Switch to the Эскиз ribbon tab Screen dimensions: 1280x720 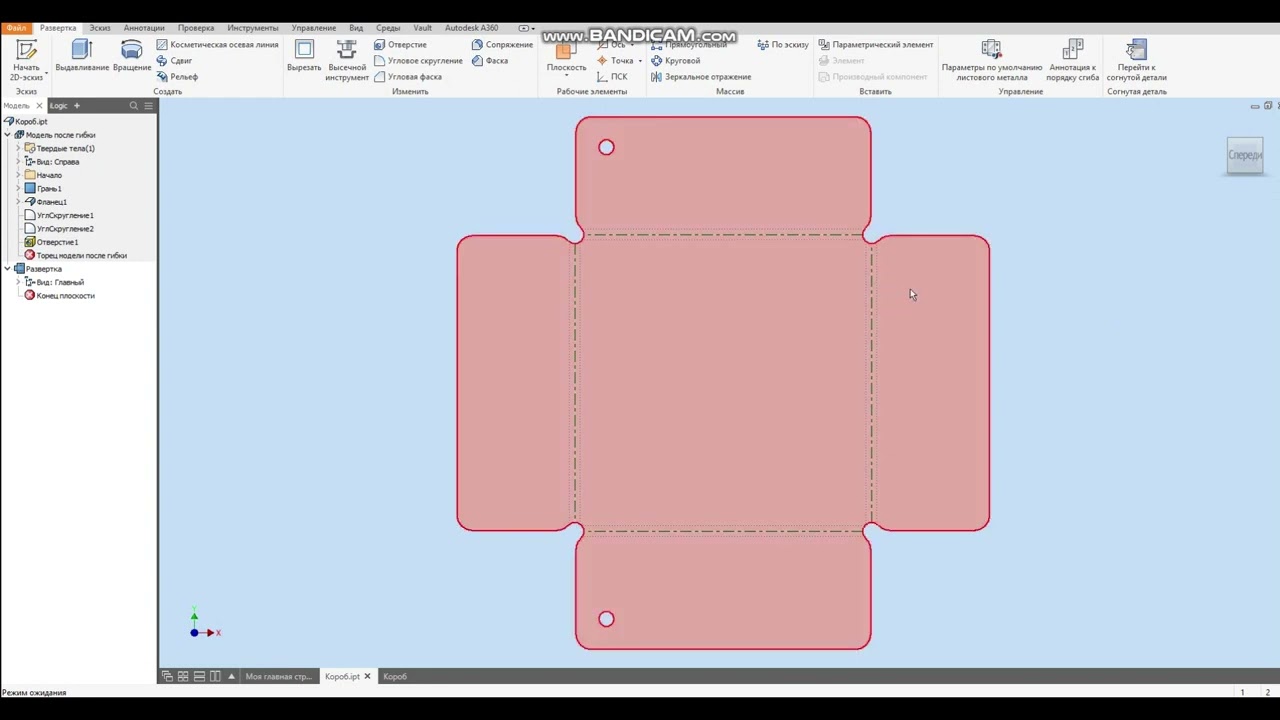100,28
